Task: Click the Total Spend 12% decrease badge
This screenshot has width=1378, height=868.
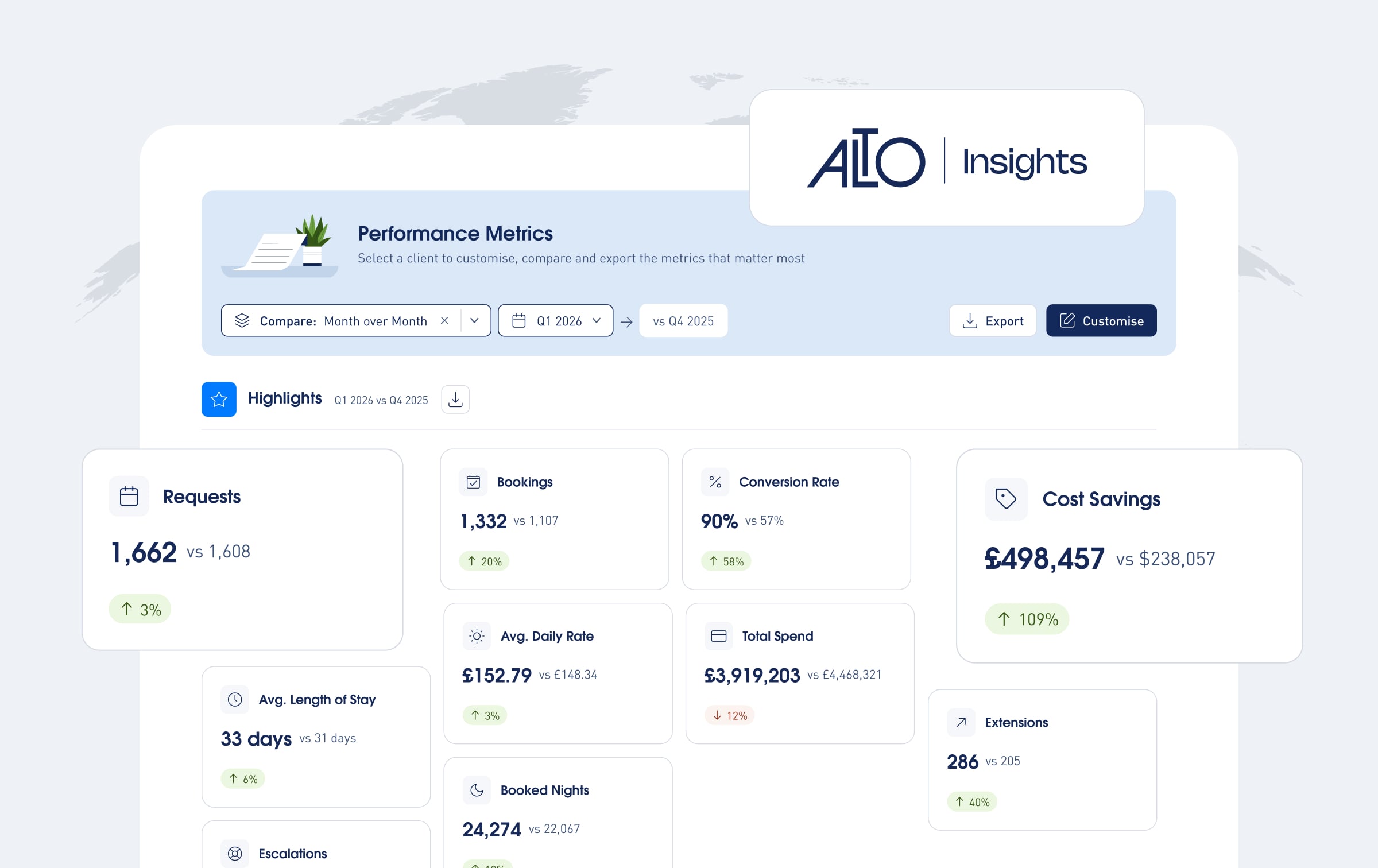Action: tap(730, 715)
